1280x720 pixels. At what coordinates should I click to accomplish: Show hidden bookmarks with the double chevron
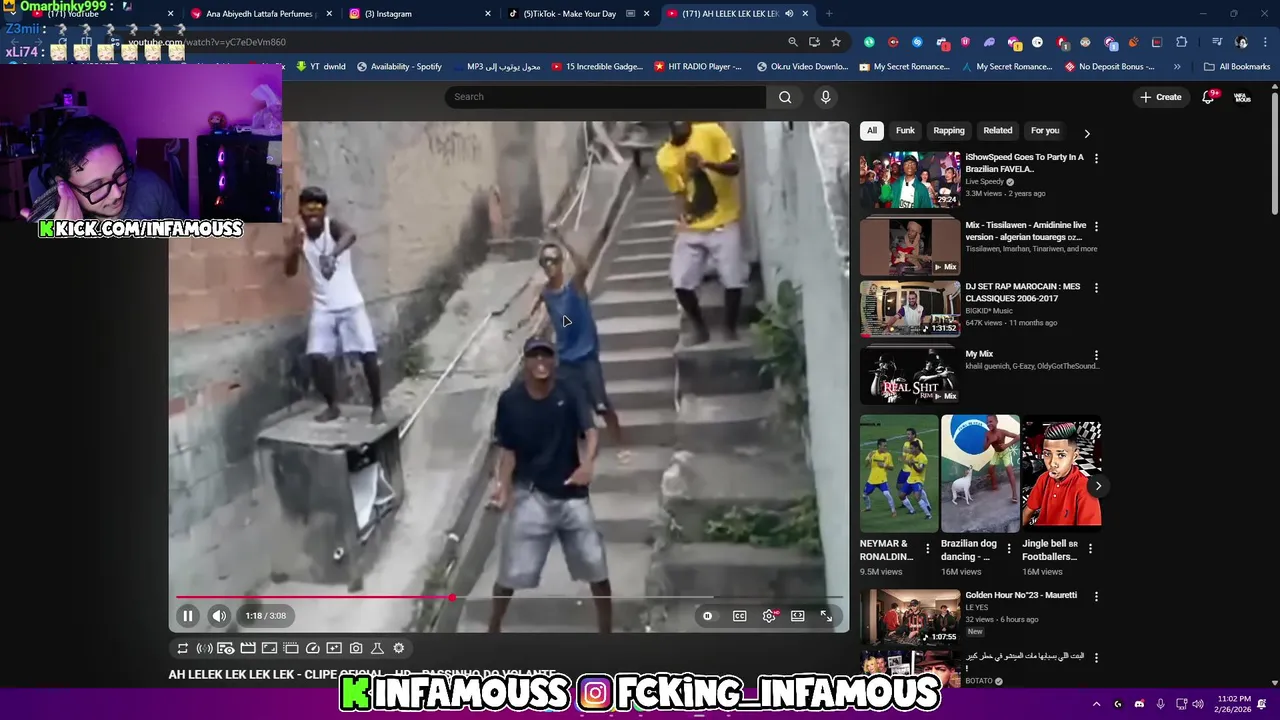[1177, 67]
